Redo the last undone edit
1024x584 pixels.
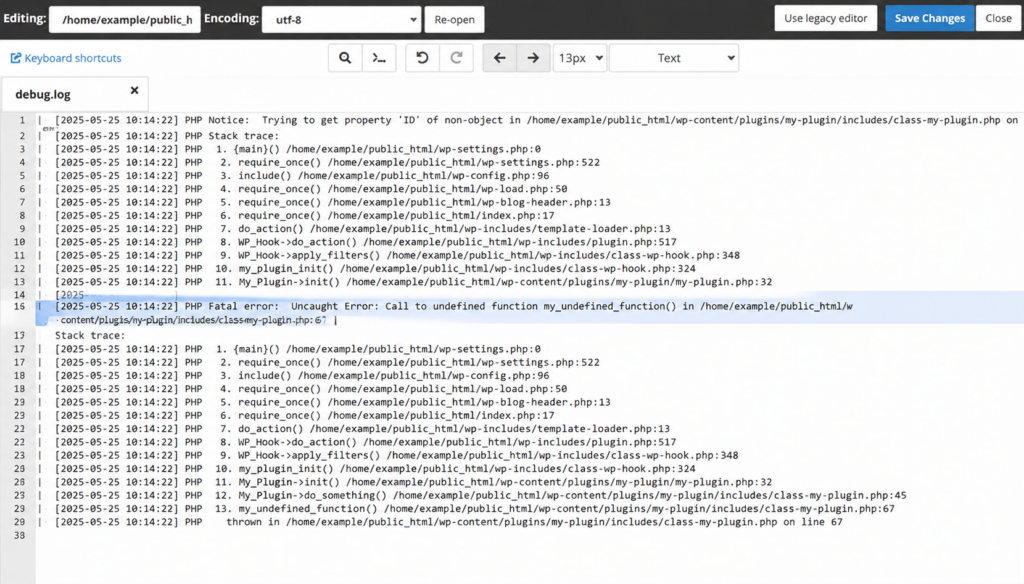pos(456,58)
